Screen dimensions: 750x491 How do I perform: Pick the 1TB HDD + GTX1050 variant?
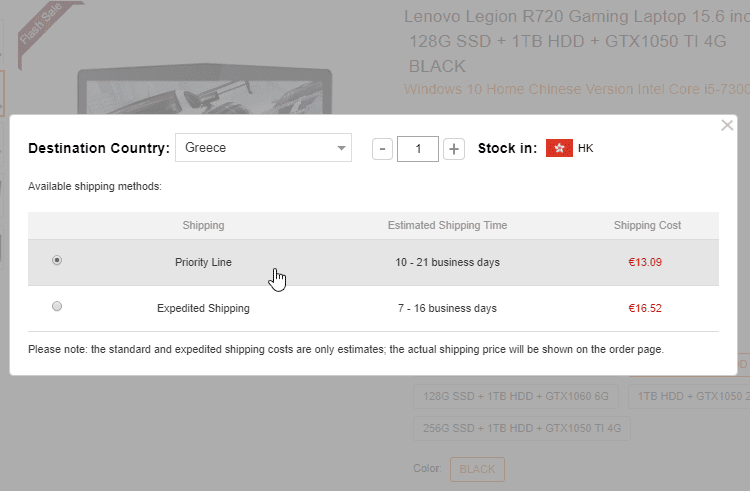(690, 396)
